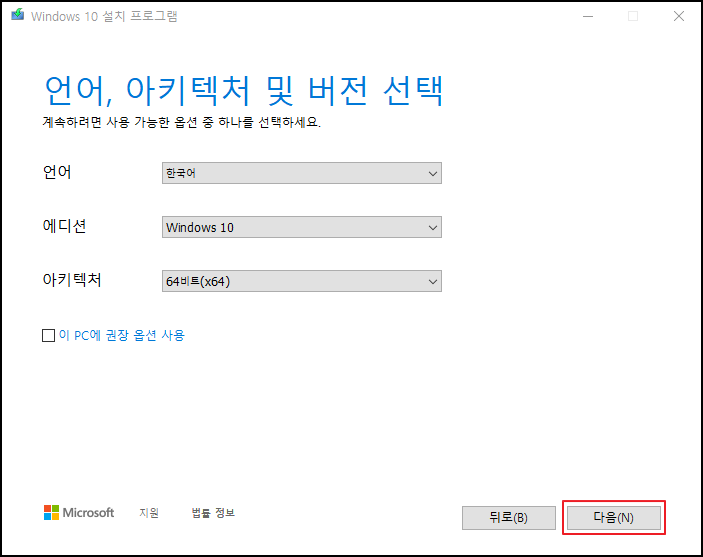Click the Microsoft logo in the footer
703x557 pixels.
tap(79, 513)
